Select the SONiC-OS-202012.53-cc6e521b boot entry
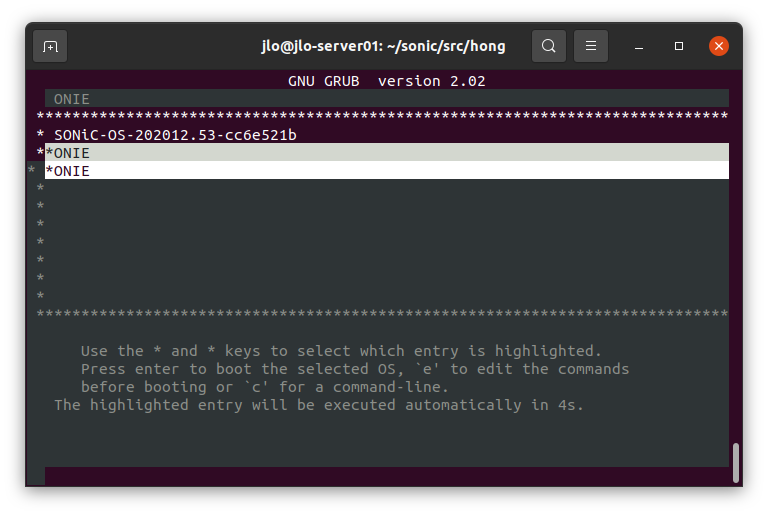Image resolution: width=768 pixels, height=515 pixels. coord(175,134)
